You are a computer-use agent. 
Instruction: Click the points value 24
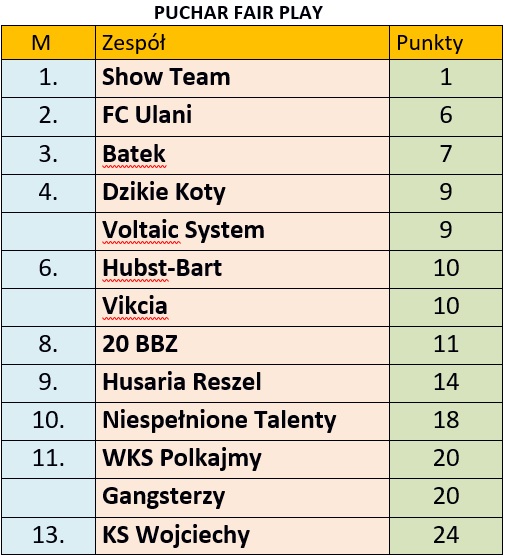coord(446,535)
